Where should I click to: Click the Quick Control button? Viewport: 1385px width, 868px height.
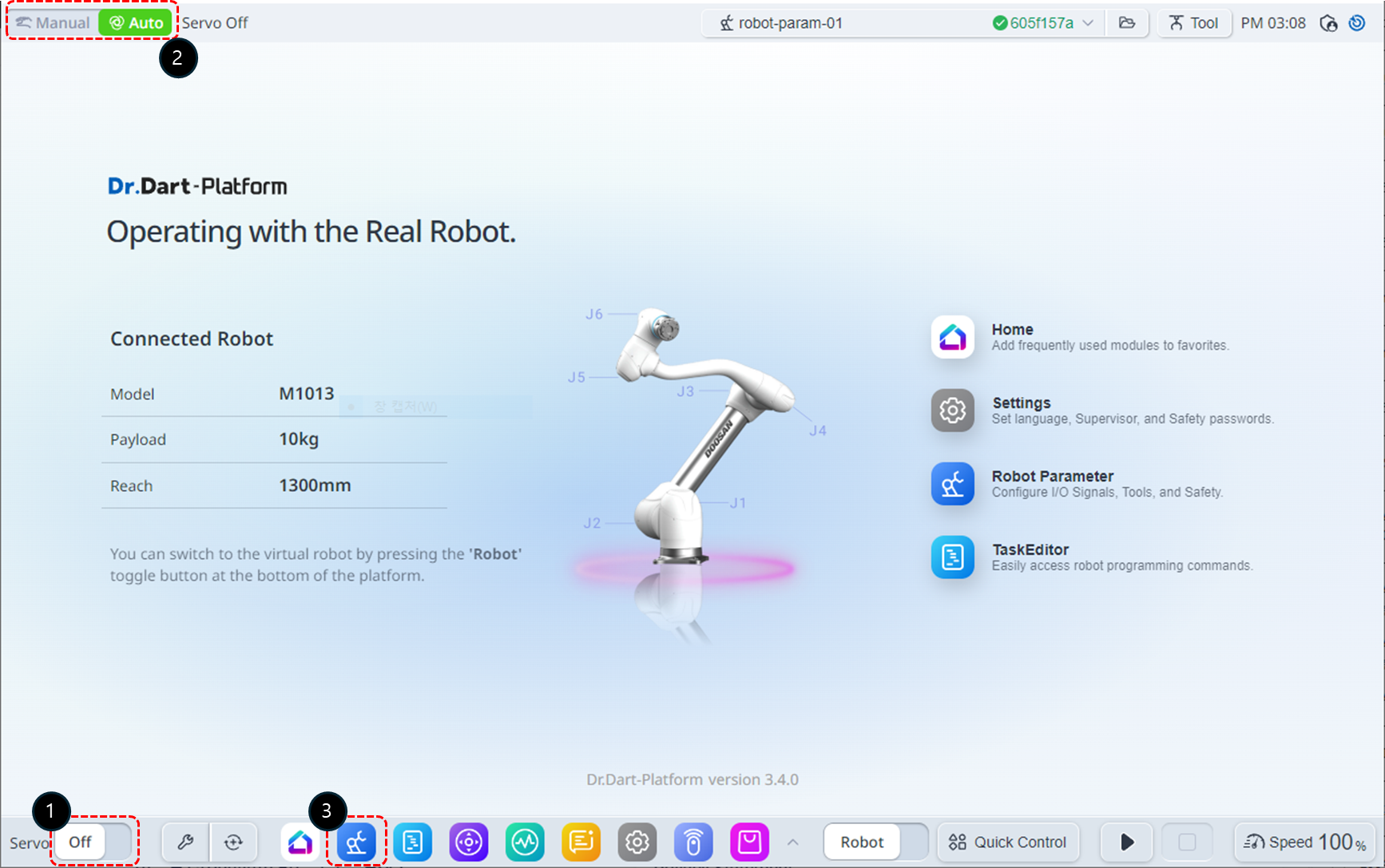pos(1007,842)
